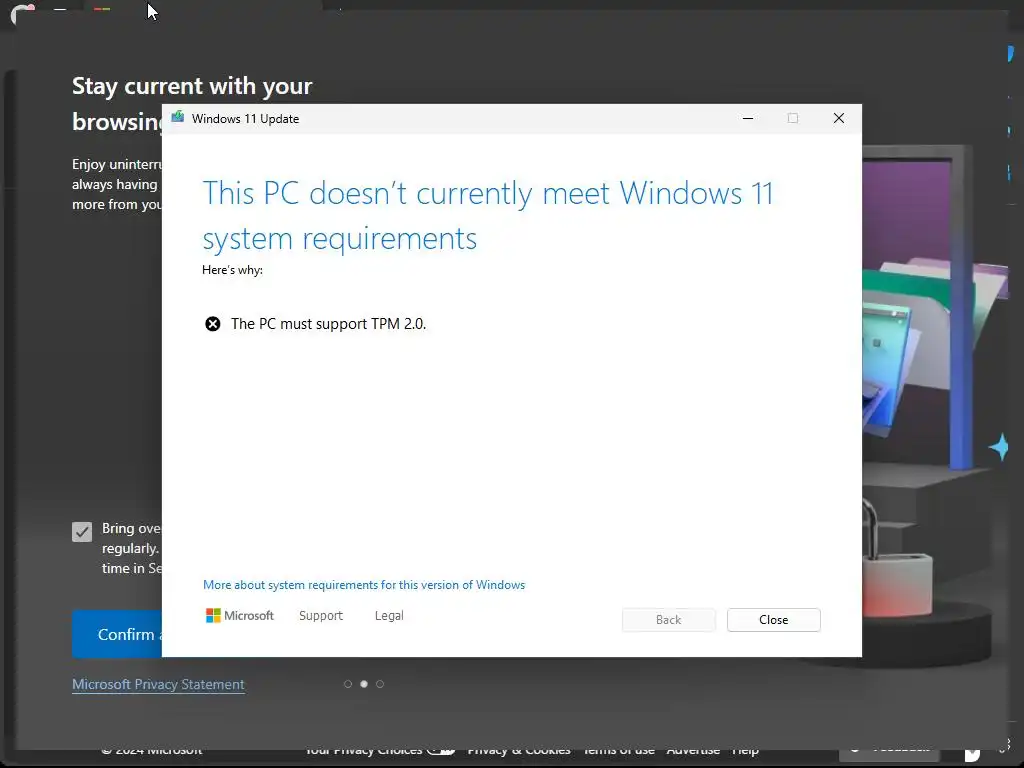Screen dimensions: 1024x768
Task: Click the blue Confirm button in Edge window
Action: point(117,633)
